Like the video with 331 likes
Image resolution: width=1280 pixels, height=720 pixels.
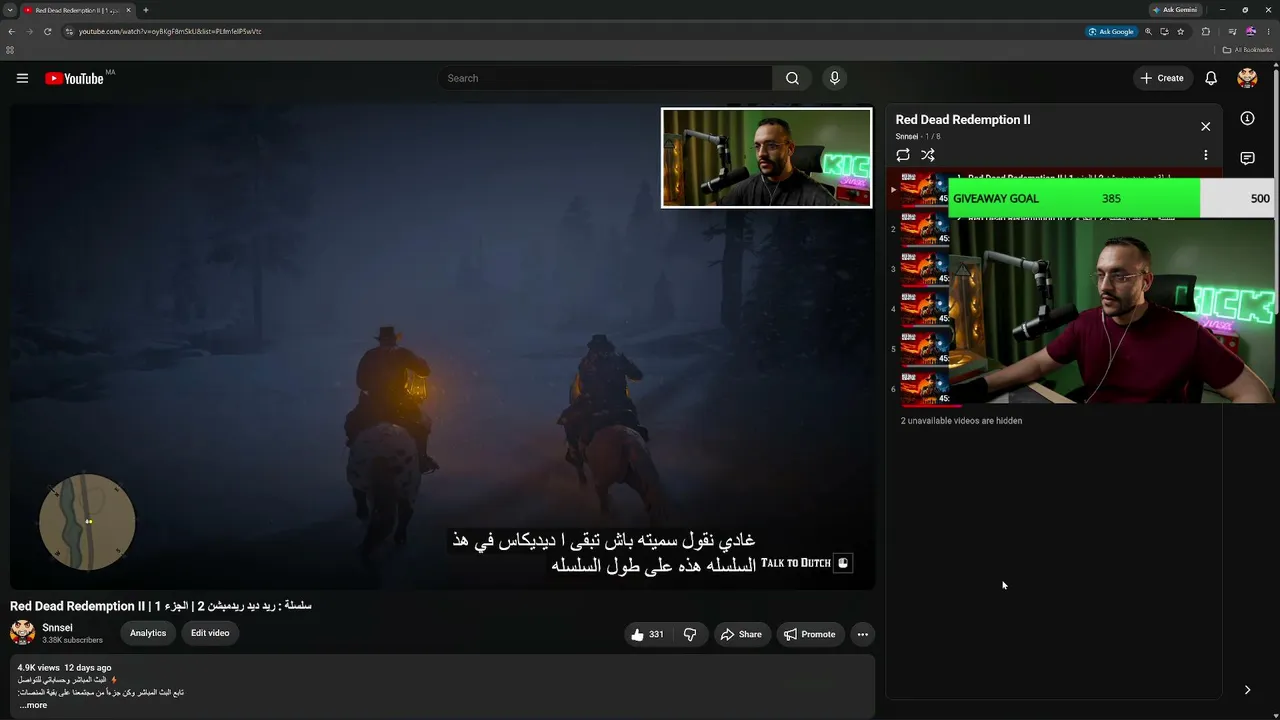coord(647,634)
